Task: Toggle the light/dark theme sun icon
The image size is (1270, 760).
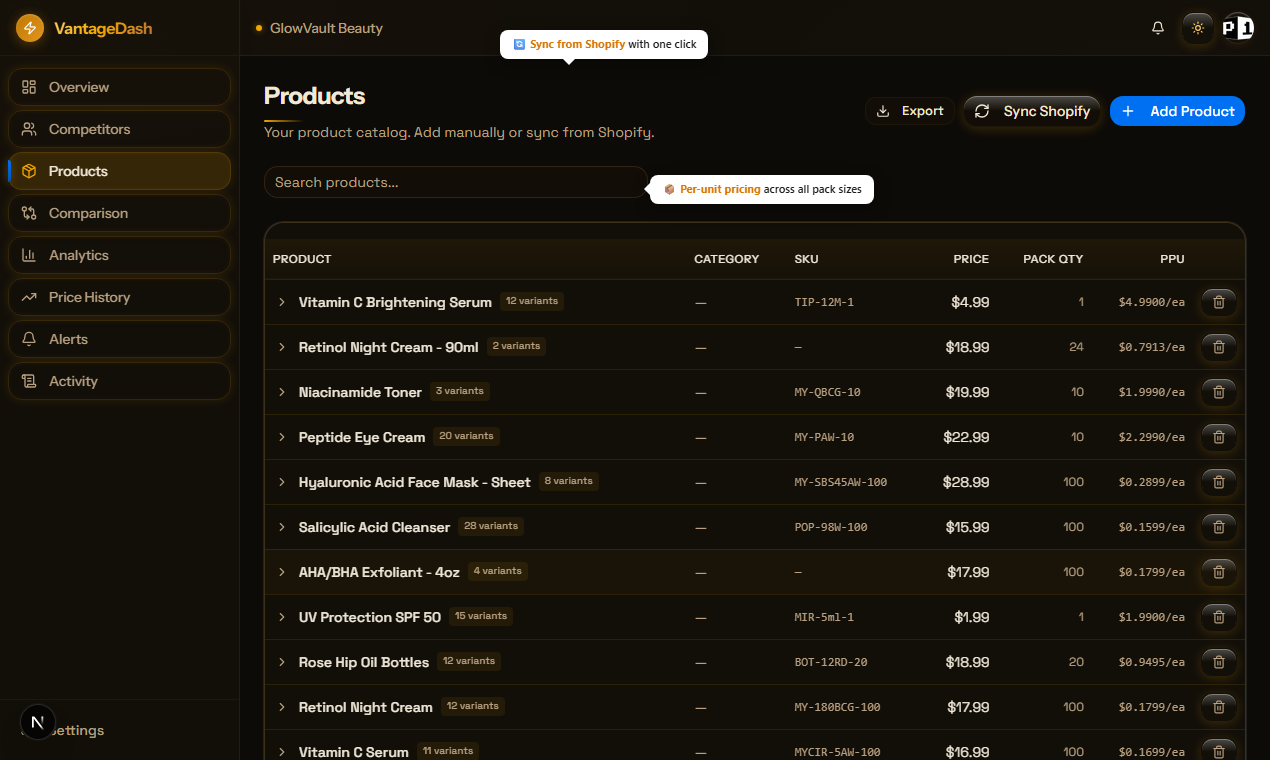Action: tap(1198, 28)
